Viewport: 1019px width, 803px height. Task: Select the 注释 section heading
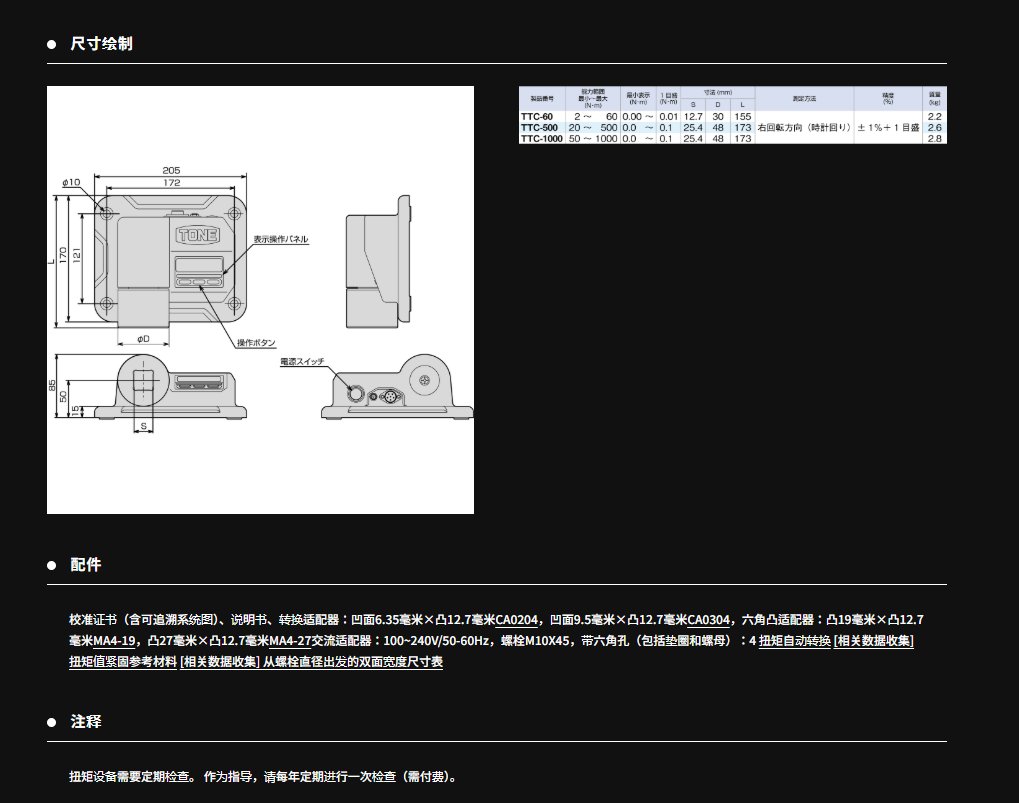click(86, 722)
